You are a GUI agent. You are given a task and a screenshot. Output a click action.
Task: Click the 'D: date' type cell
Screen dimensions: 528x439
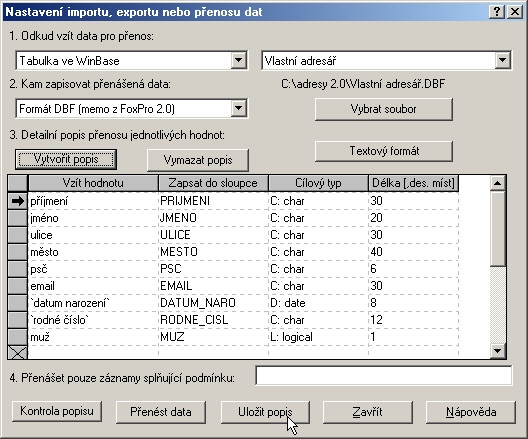pyautogui.click(x=318, y=303)
